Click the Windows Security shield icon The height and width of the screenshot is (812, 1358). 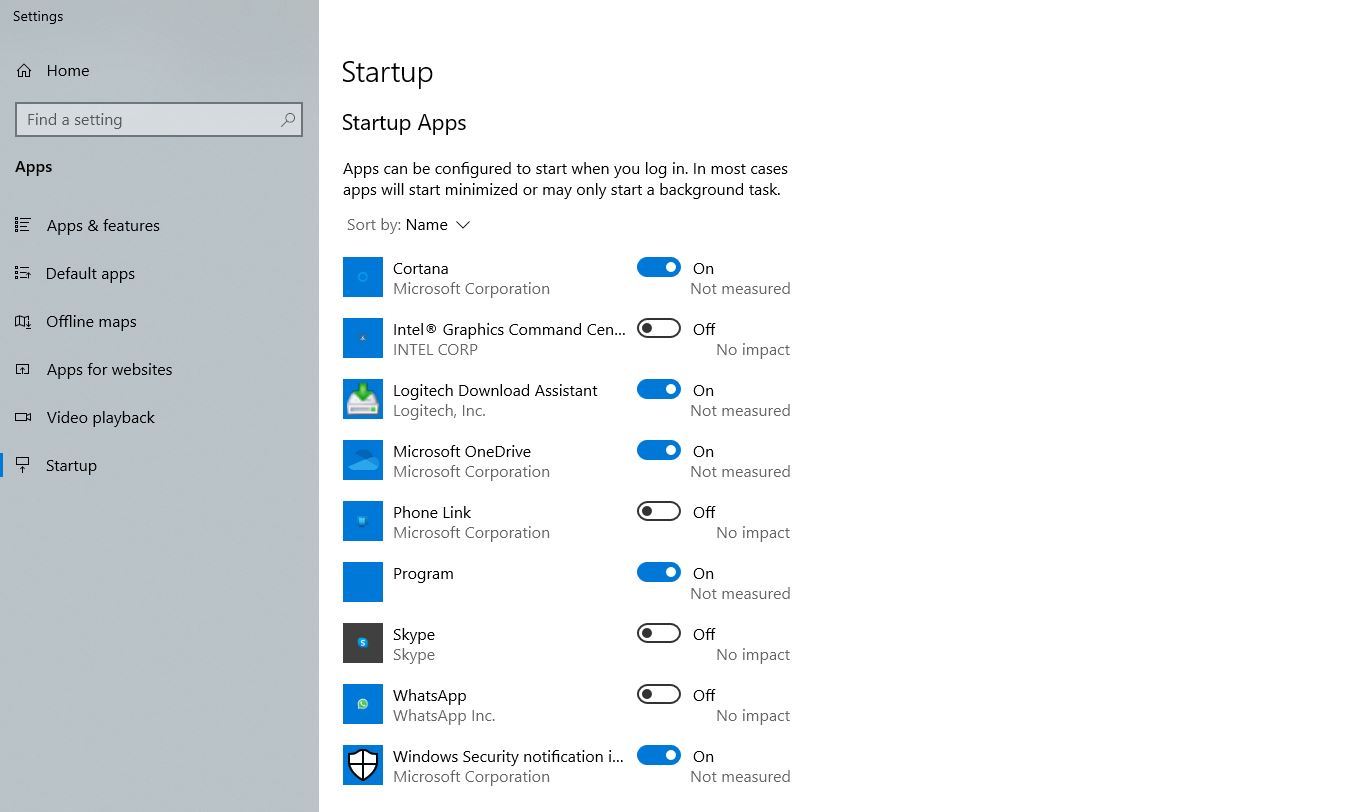[363, 765]
